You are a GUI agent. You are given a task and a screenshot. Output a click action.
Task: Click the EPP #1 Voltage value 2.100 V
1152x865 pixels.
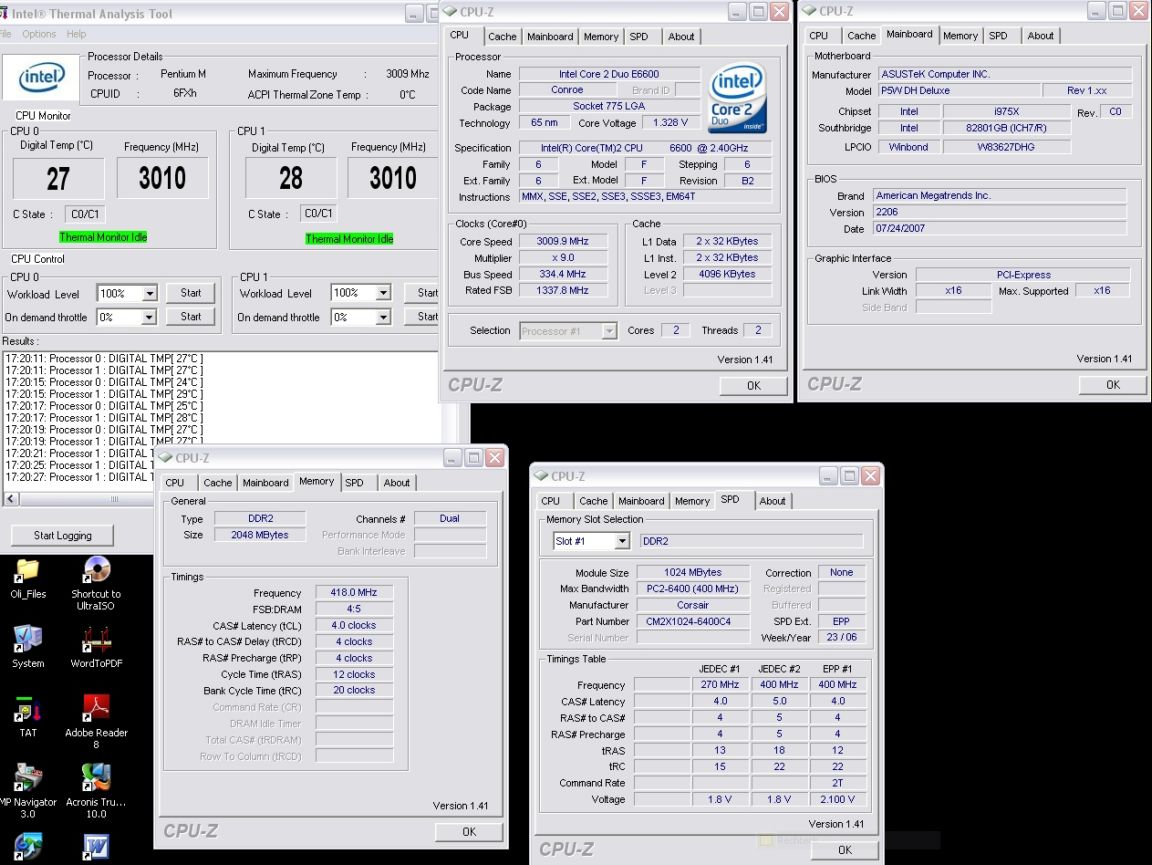click(x=838, y=800)
